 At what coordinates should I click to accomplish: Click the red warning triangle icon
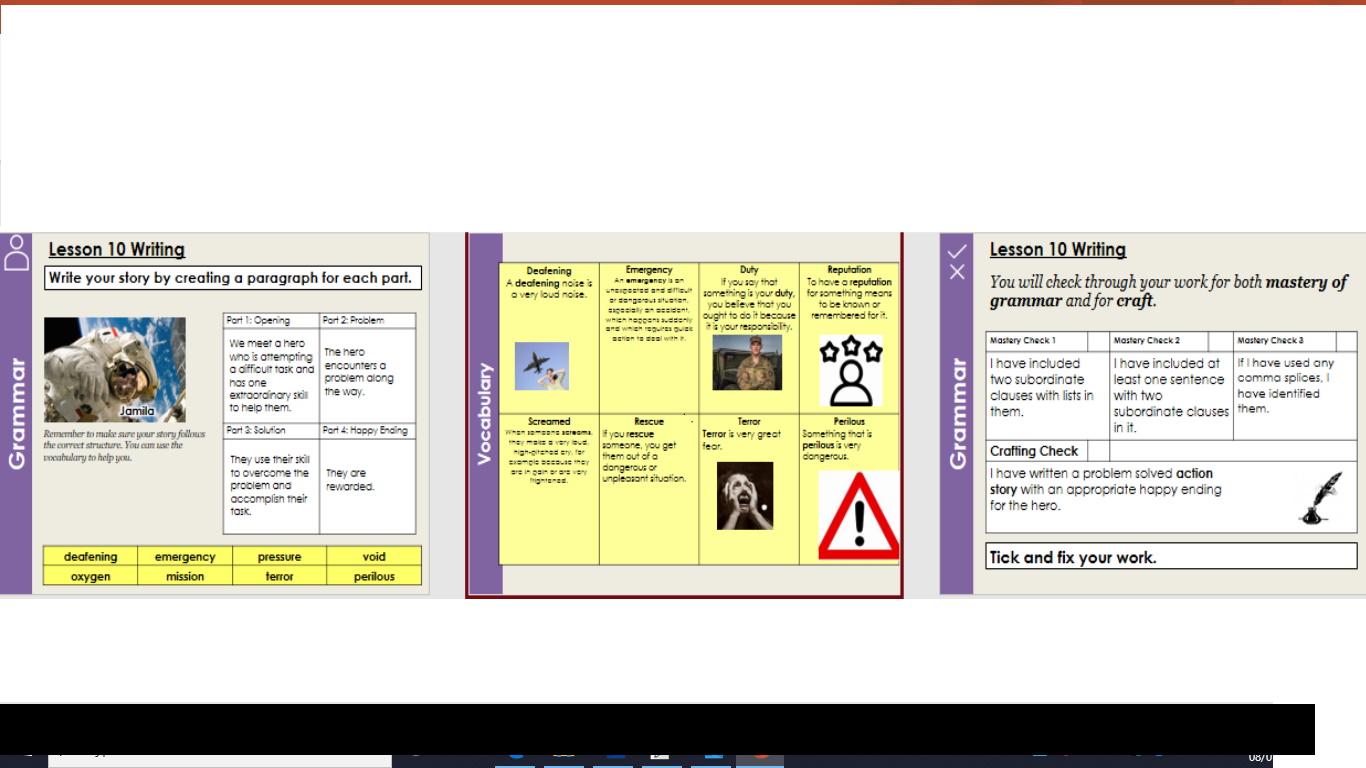pyautogui.click(x=858, y=516)
